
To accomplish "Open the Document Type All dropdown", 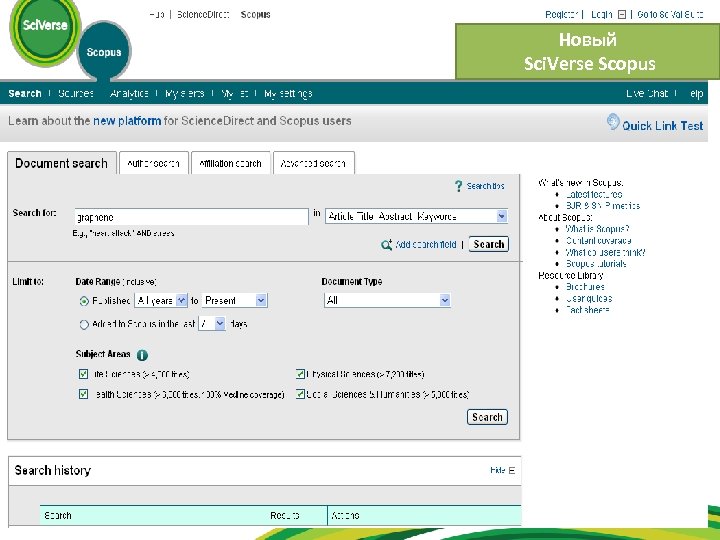I will (387, 300).
